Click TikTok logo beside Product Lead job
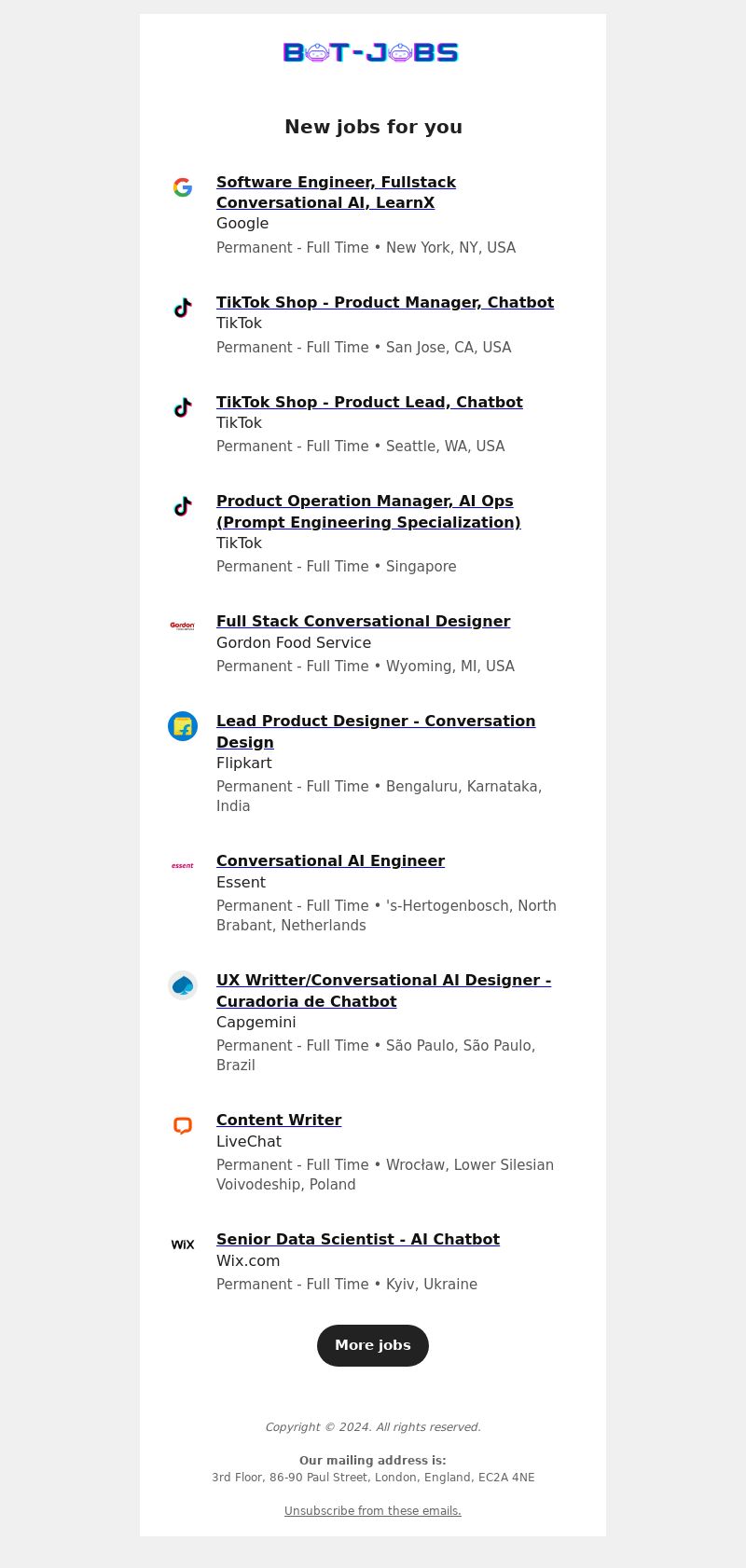Image resolution: width=746 pixels, height=1568 pixels. click(x=183, y=407)
